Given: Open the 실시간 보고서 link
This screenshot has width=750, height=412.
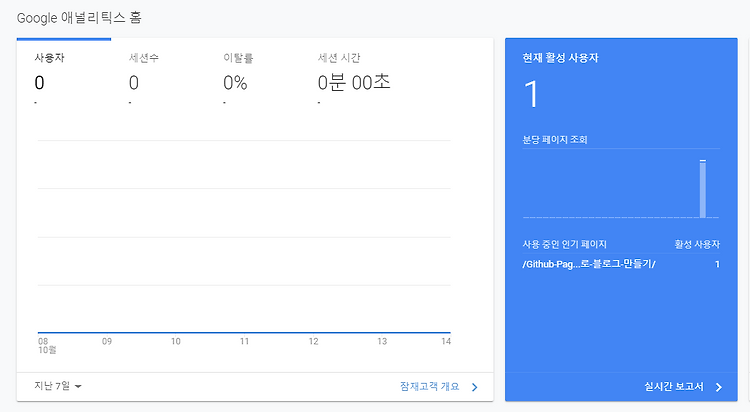Looking at the screenshot, I should (x=674, y=387).
